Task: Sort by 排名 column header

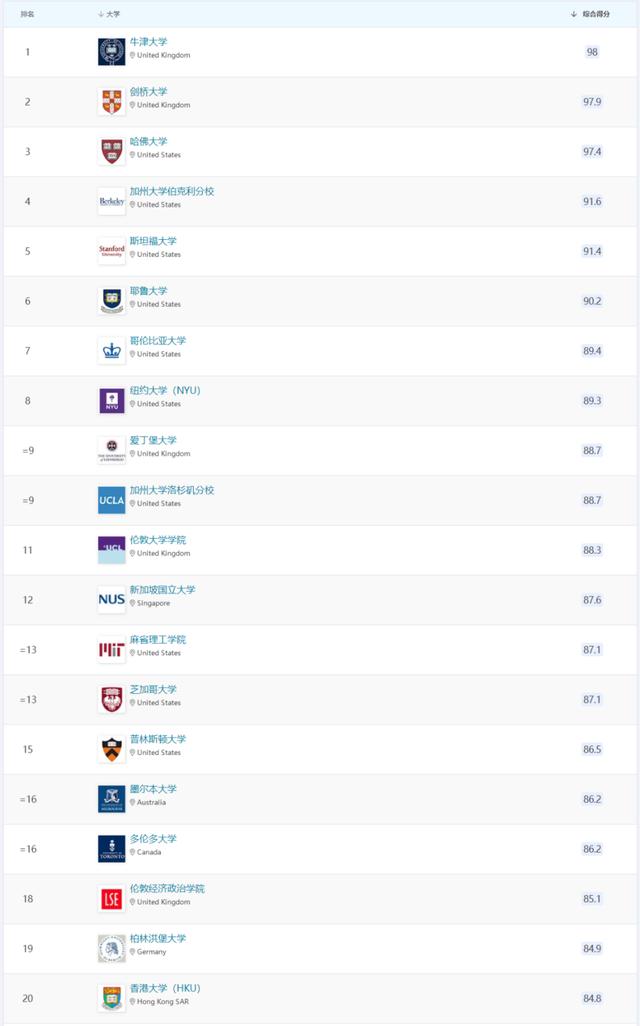Action: click(x=27, y=14)
